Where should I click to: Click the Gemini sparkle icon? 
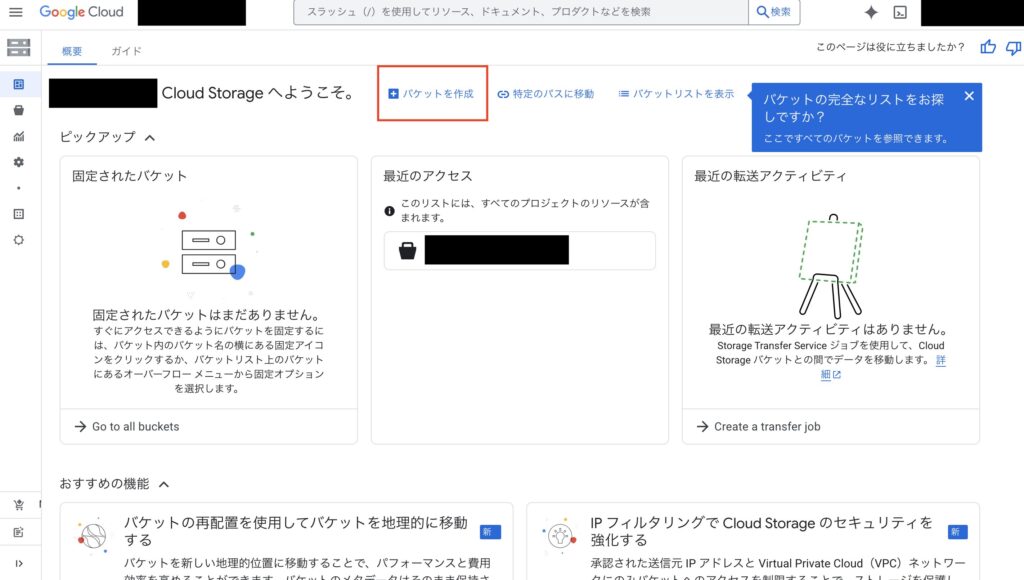coord(871,12)
